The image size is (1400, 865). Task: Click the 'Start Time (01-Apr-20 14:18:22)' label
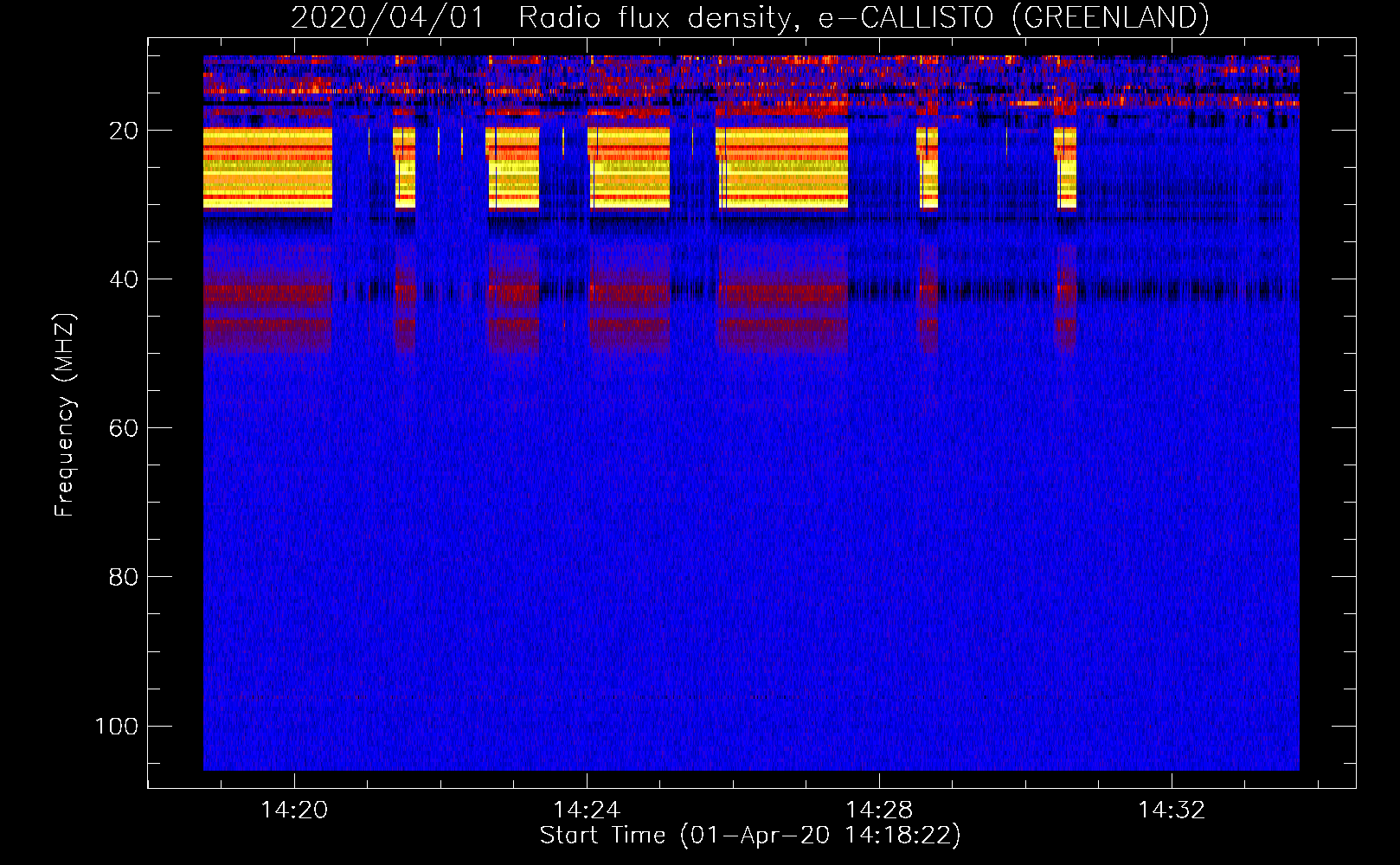coord(750,836)
